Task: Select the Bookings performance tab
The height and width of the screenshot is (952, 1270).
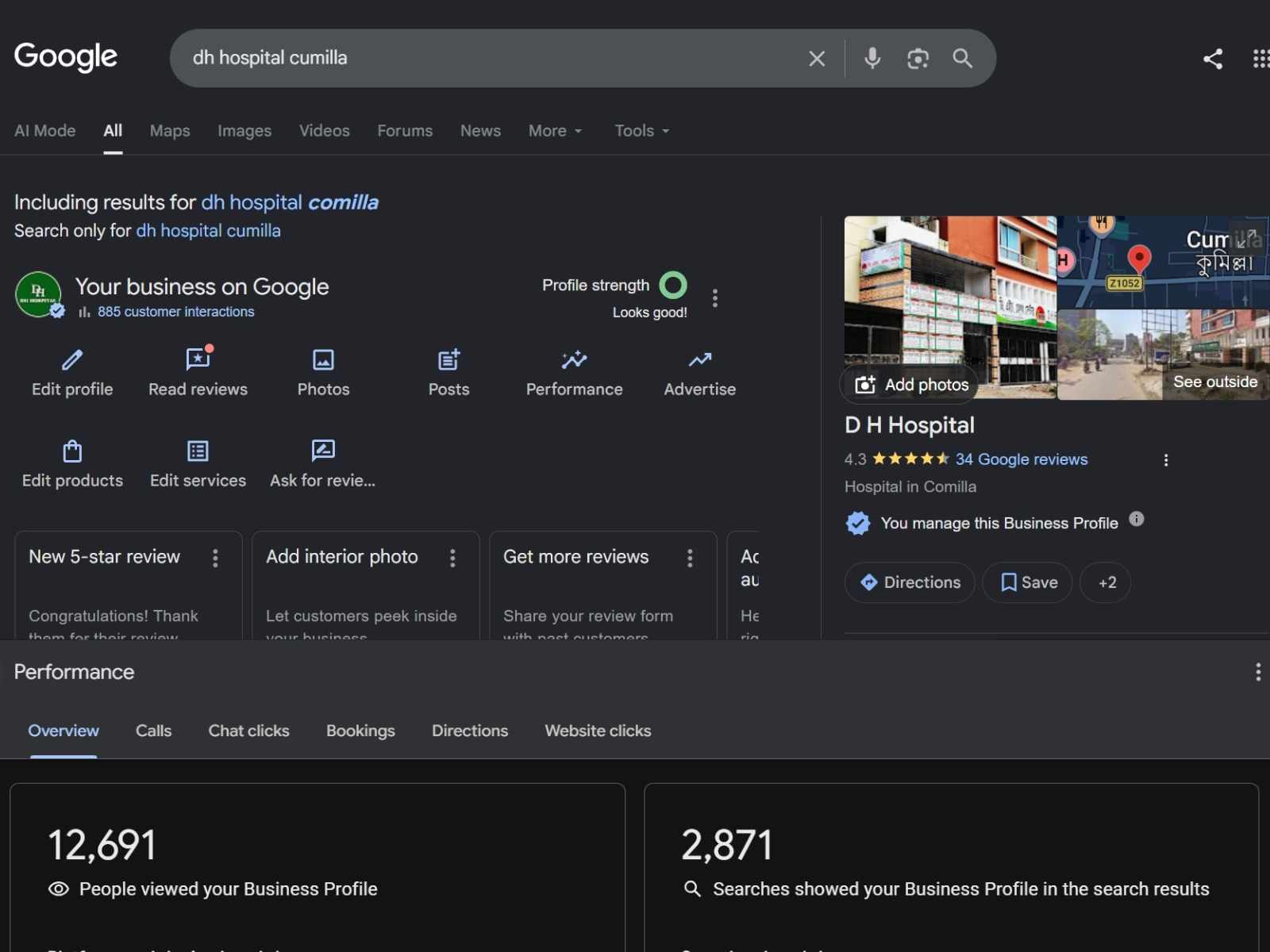Action: (x=360, y=731)
